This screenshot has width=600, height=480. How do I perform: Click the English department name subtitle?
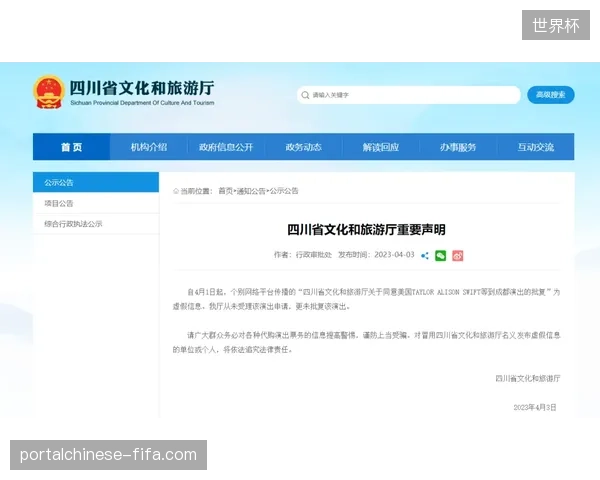click(x=142, y=103)
